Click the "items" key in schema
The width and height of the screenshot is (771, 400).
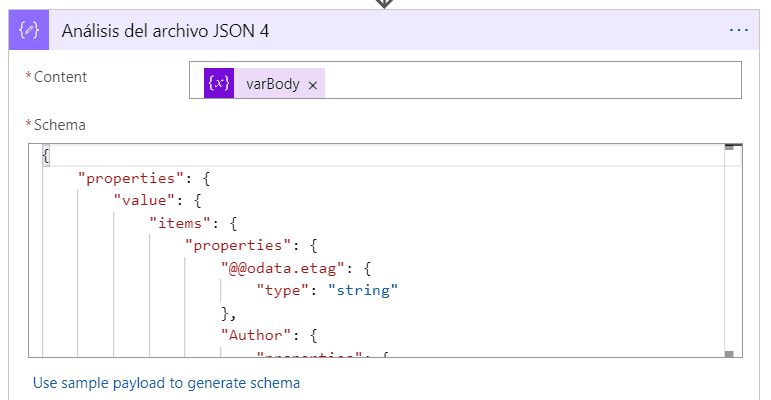pos(180,223)
